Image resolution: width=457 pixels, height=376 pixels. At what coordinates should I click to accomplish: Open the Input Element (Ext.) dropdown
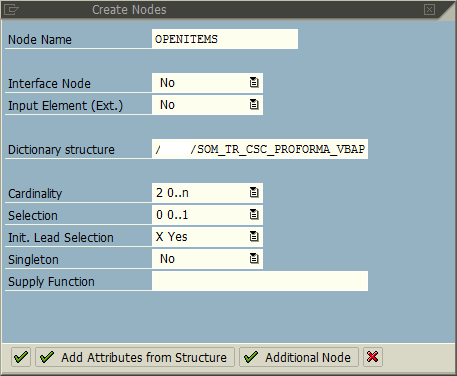click(254, 104)
